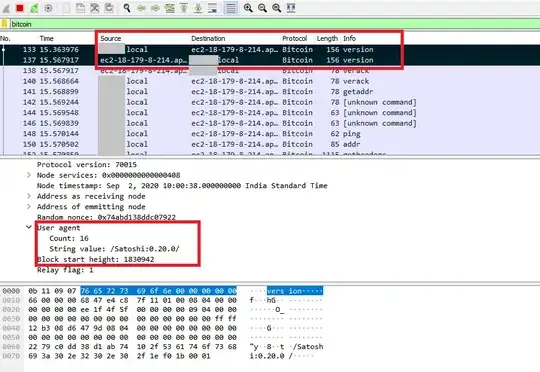This screenshot has height=372, width=540.
Task: Select String value /Satoshi:0.20.0/ line
Action: coord(114,249)
